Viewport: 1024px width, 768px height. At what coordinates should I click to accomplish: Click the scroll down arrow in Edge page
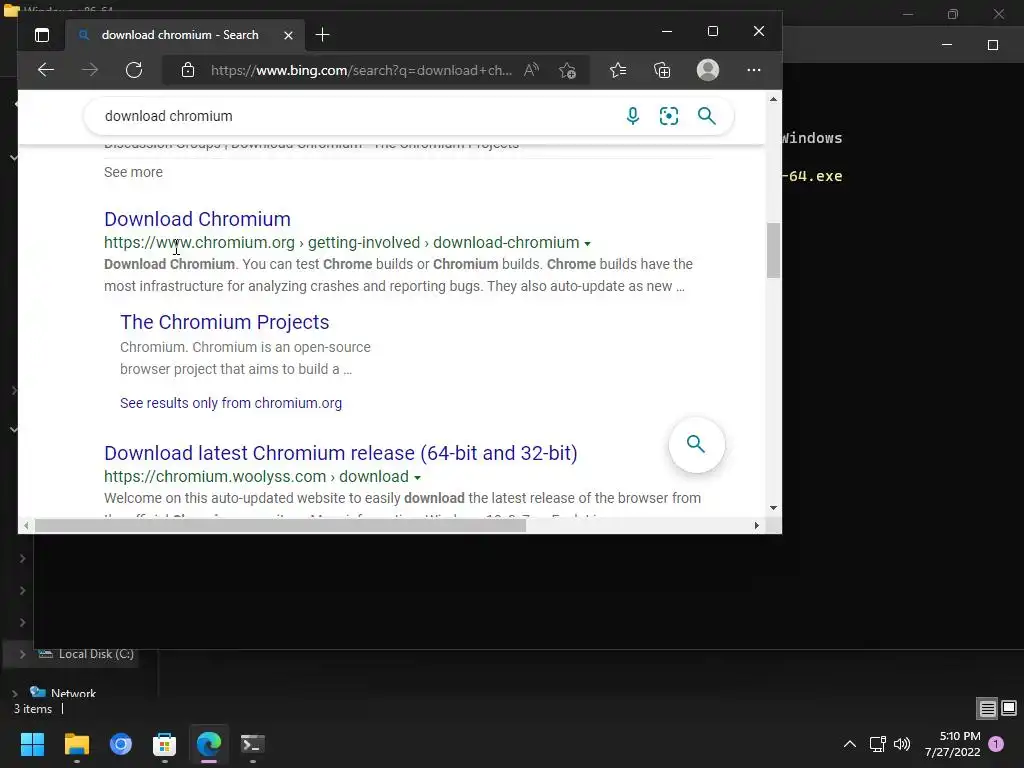tap(773, 507)
